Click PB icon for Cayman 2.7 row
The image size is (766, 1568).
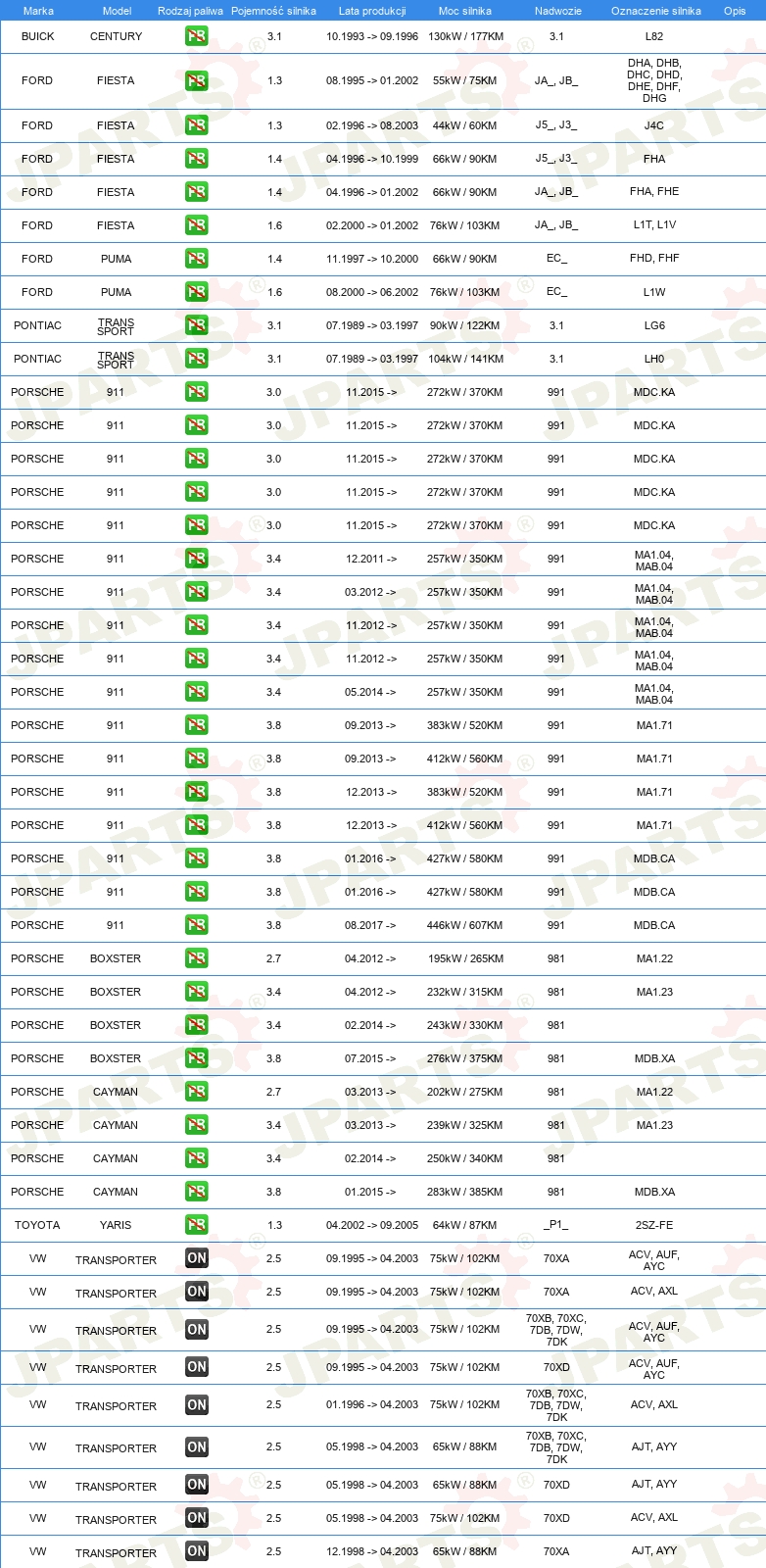[196, 1092]
